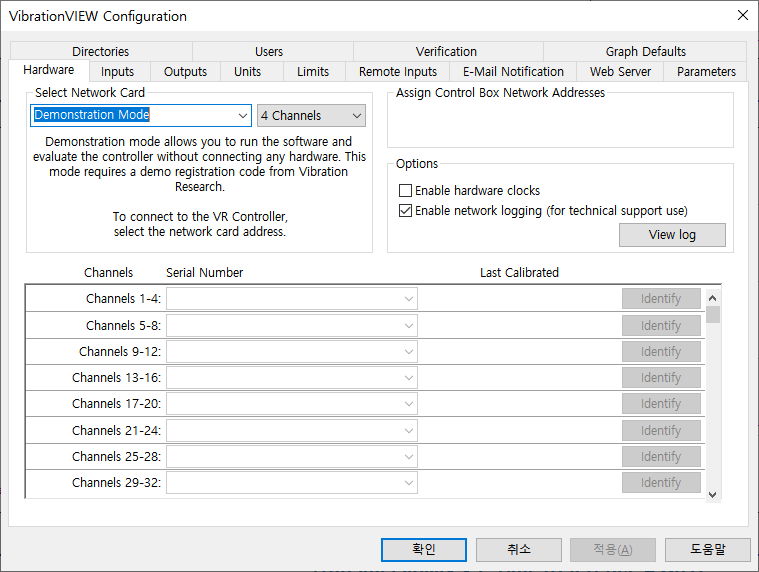Close the VibrationVIEW Configuration dialog

[x=743, y=15]
